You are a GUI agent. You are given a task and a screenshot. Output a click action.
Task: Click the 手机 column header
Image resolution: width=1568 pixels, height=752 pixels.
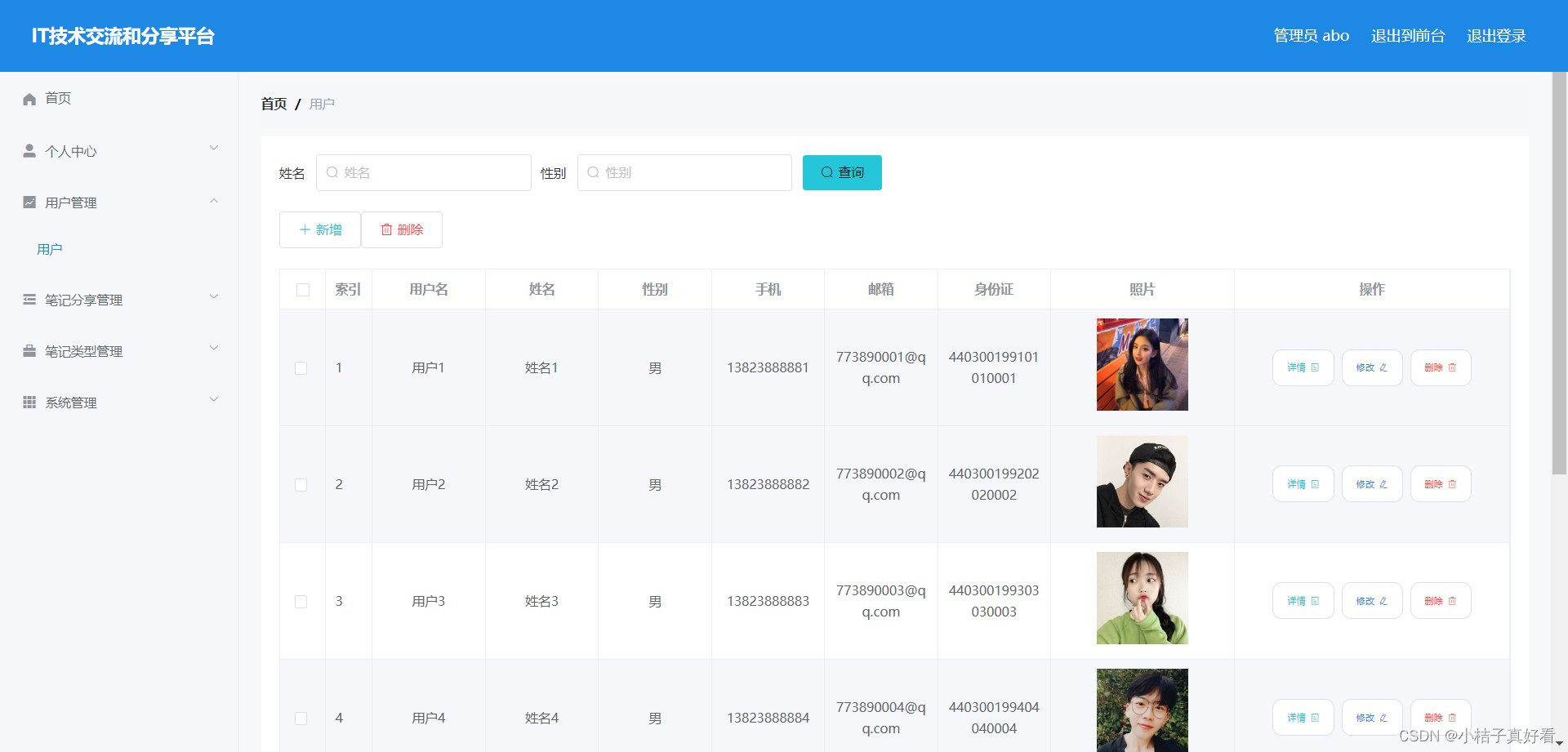pos(768,290)
